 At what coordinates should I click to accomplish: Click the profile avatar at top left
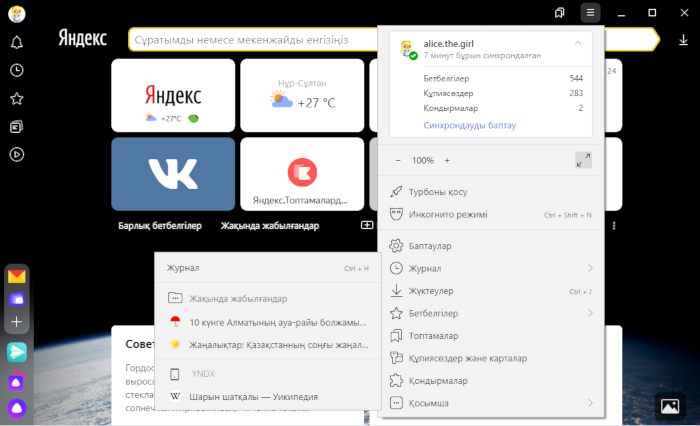[x=17, y=13]
